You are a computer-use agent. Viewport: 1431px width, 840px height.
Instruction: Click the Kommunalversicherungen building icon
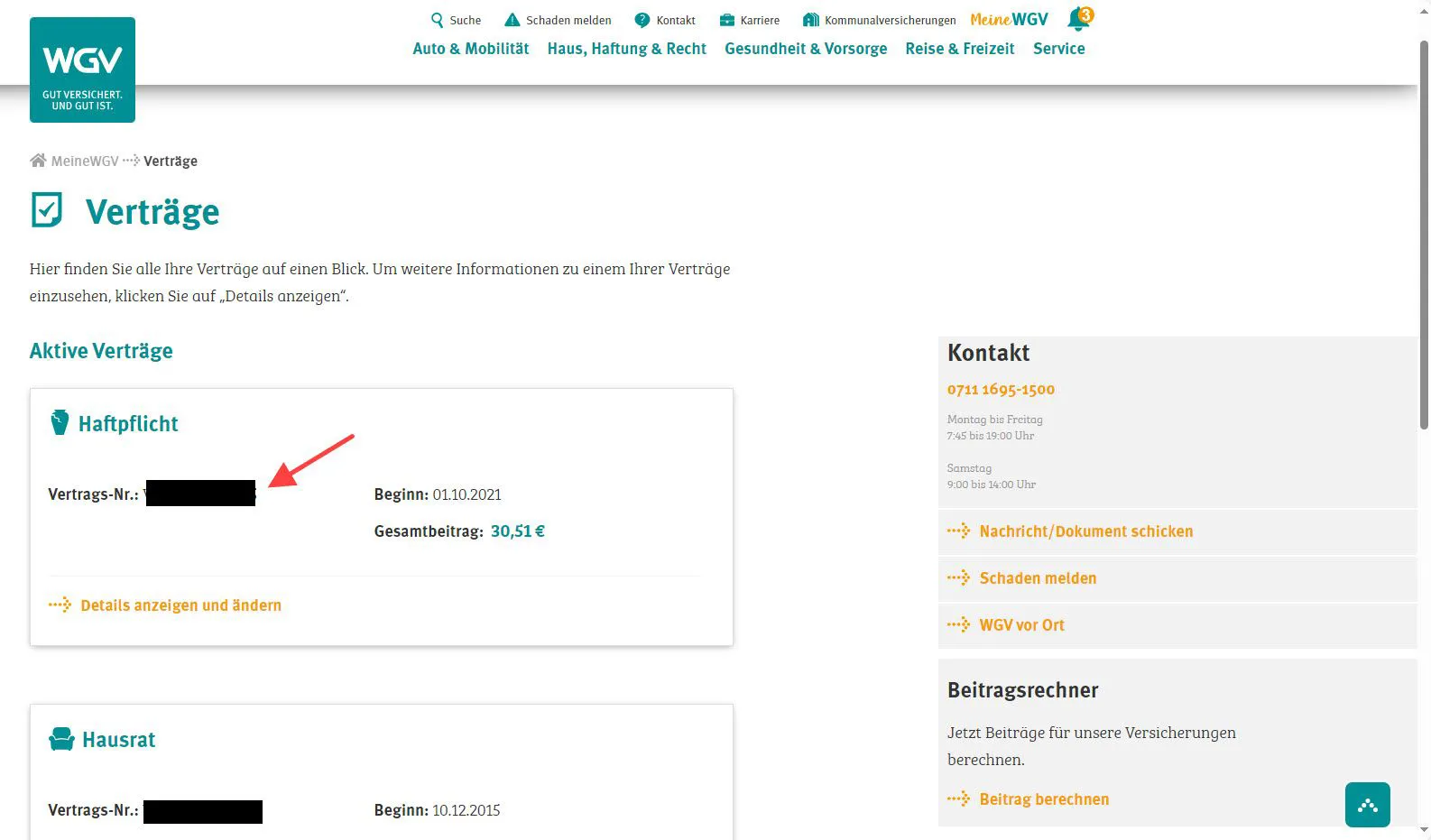coord(810,20)
